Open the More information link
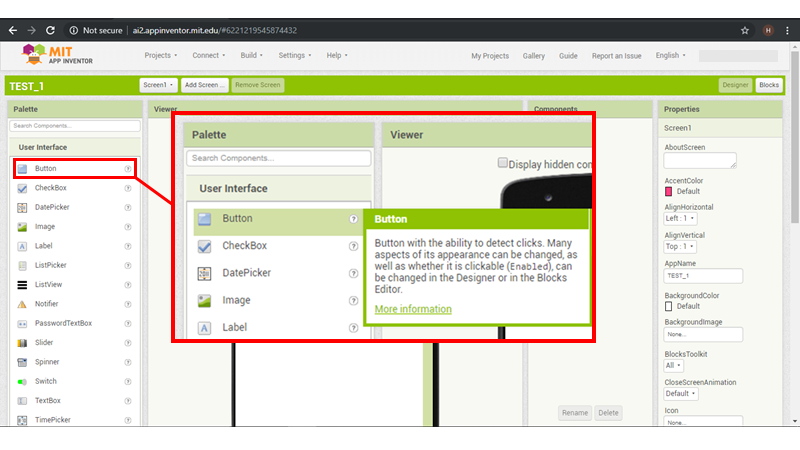The image size is (800, 450). coord(413,309)
